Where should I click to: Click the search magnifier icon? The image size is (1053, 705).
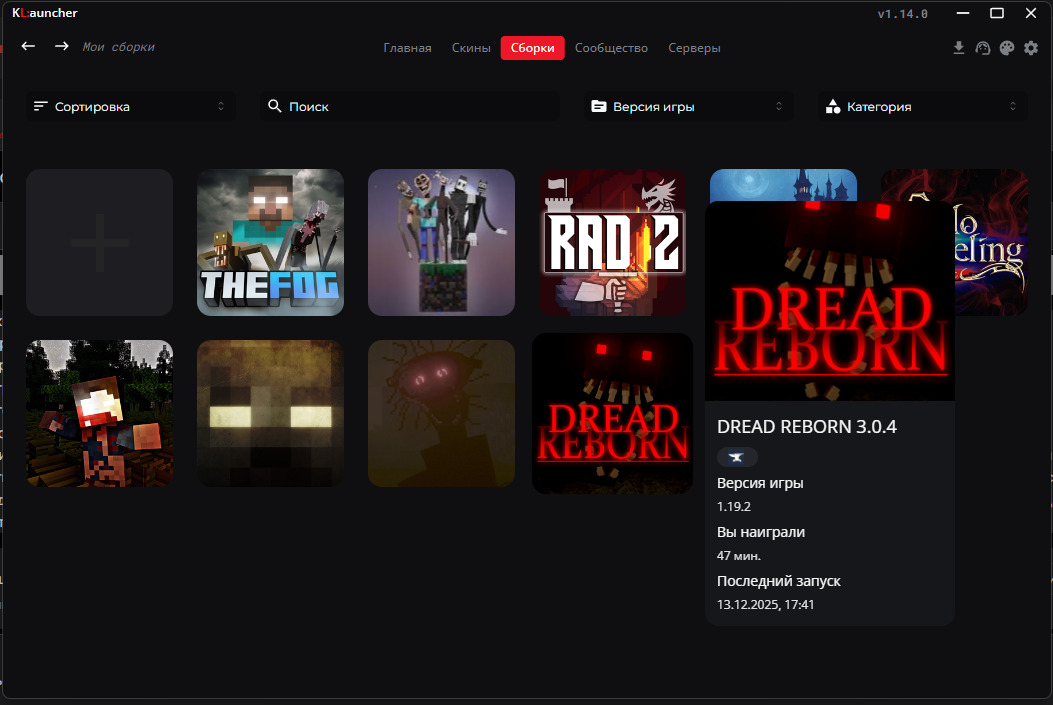[x=275, y=106]
